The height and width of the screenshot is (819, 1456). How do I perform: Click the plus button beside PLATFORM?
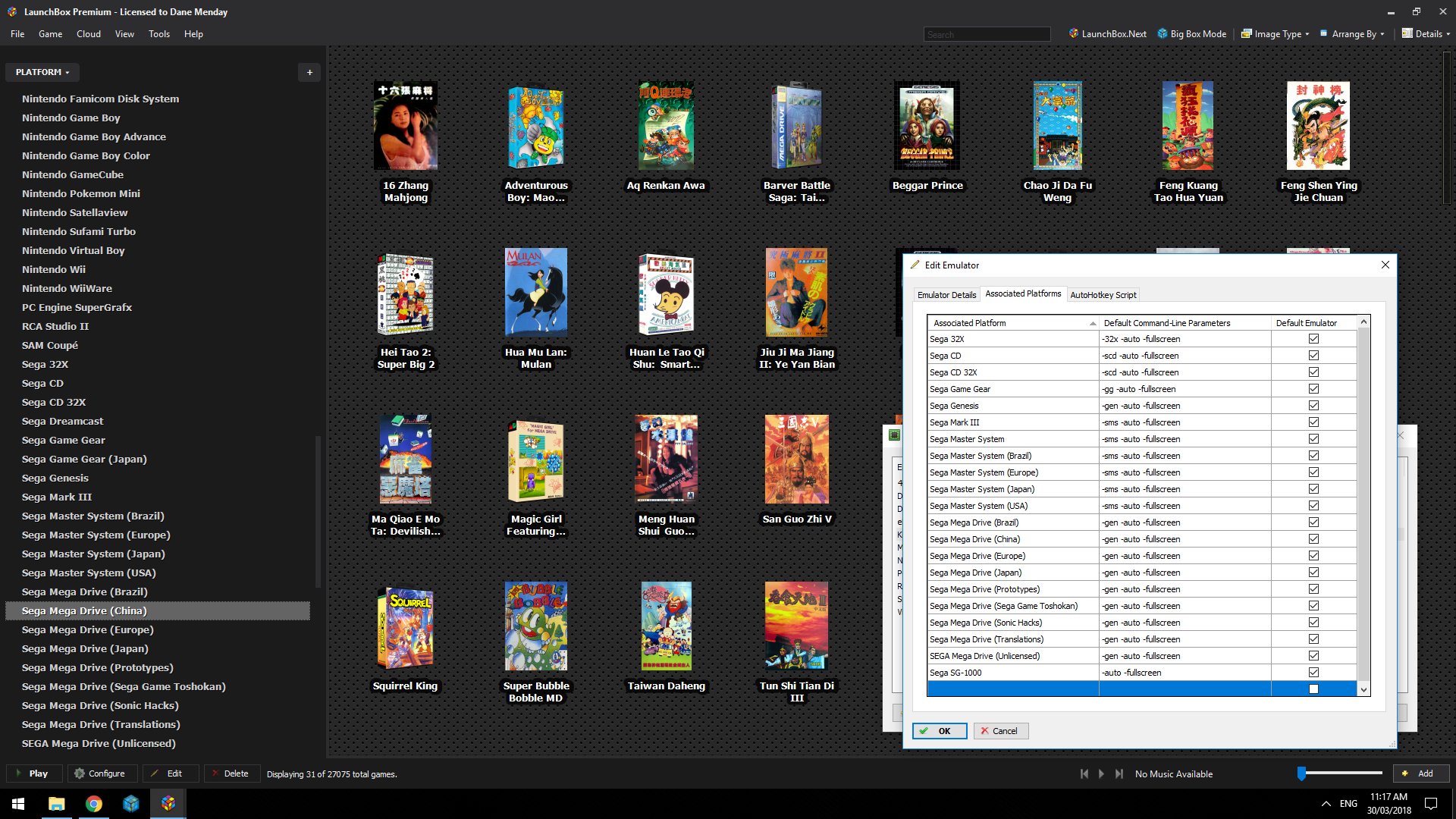pos(309,72)
